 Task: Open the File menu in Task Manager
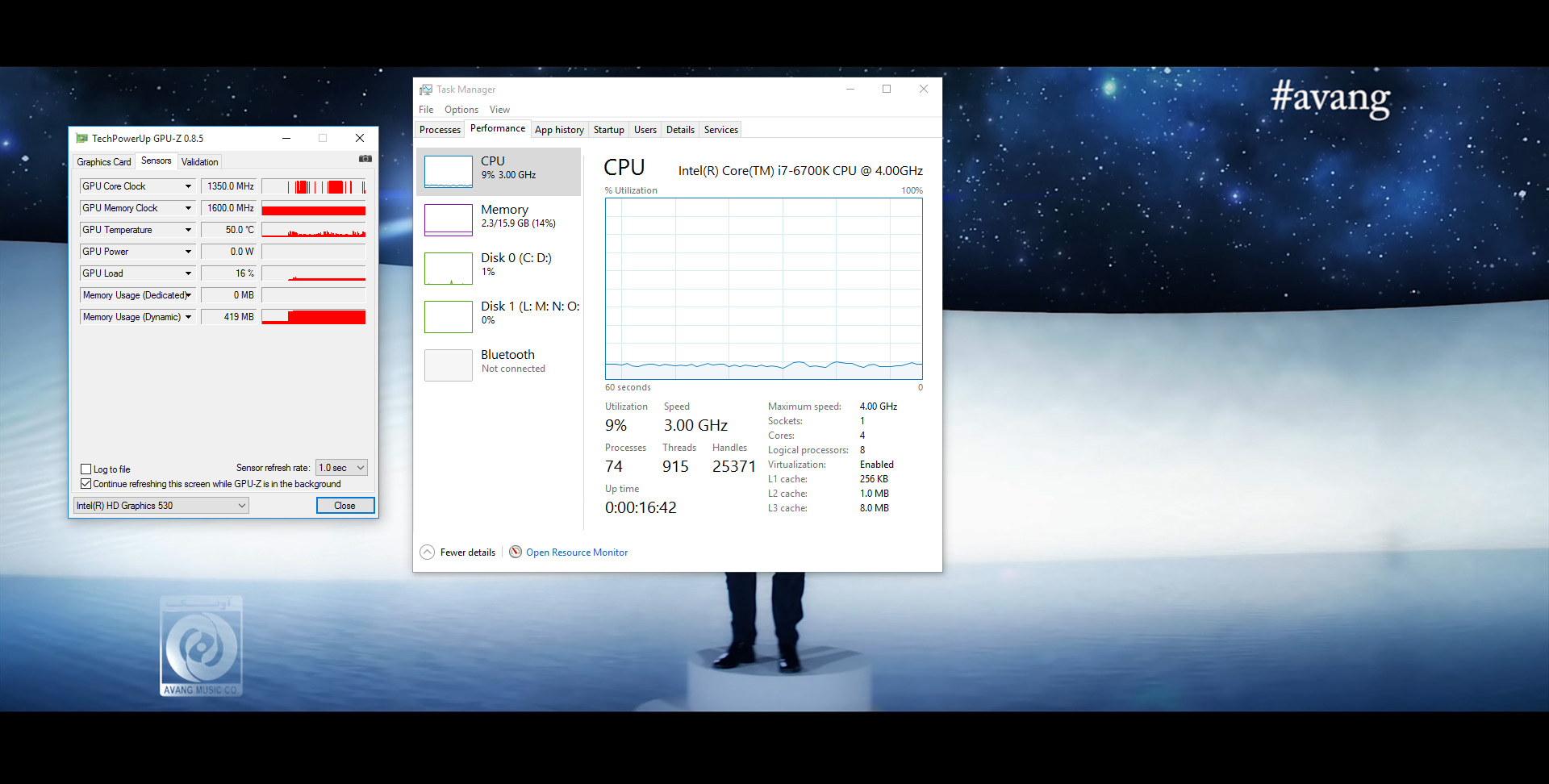pos(426,110)
